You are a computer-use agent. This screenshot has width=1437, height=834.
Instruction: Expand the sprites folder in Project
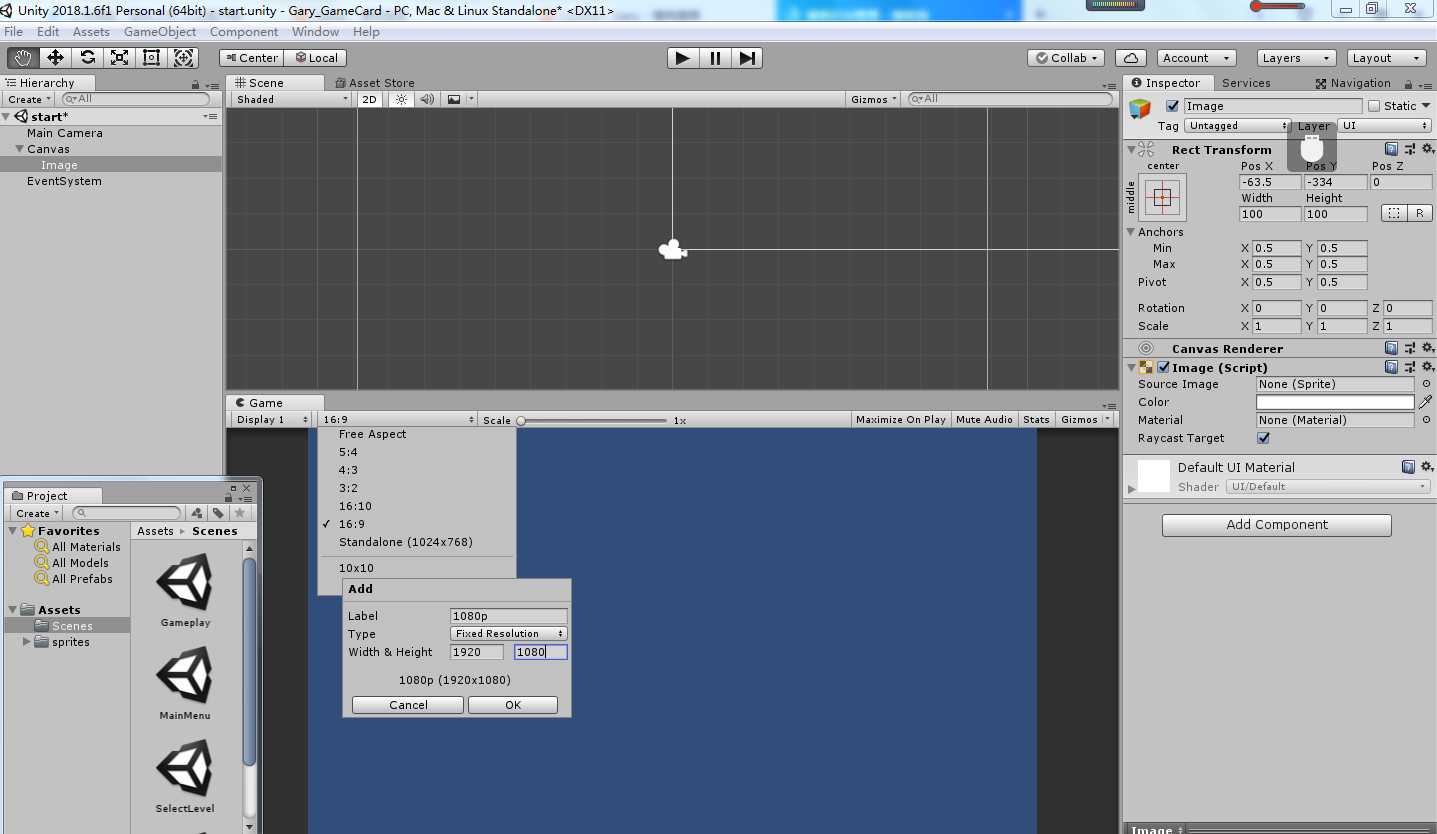click(26, 642)
